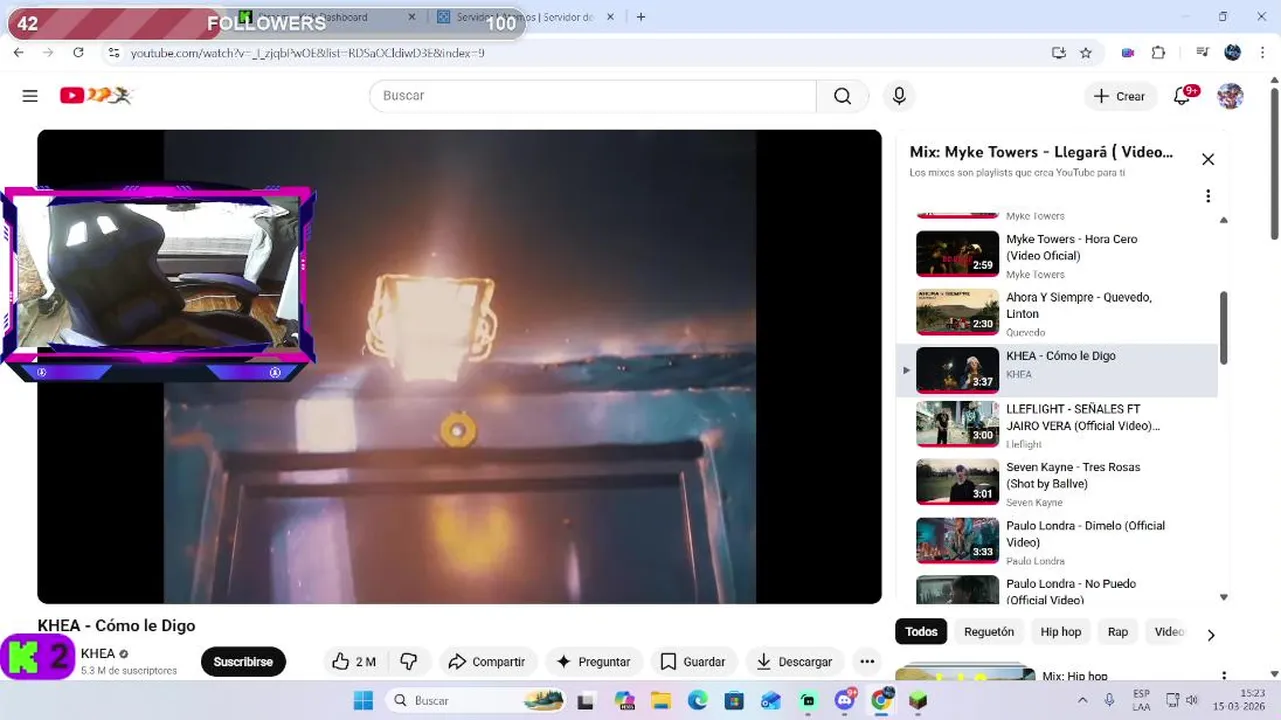Screen dimensions: 1281x720
Task: Open options for the Mix: Hip hop card
Action: [x=1223, y=677]
